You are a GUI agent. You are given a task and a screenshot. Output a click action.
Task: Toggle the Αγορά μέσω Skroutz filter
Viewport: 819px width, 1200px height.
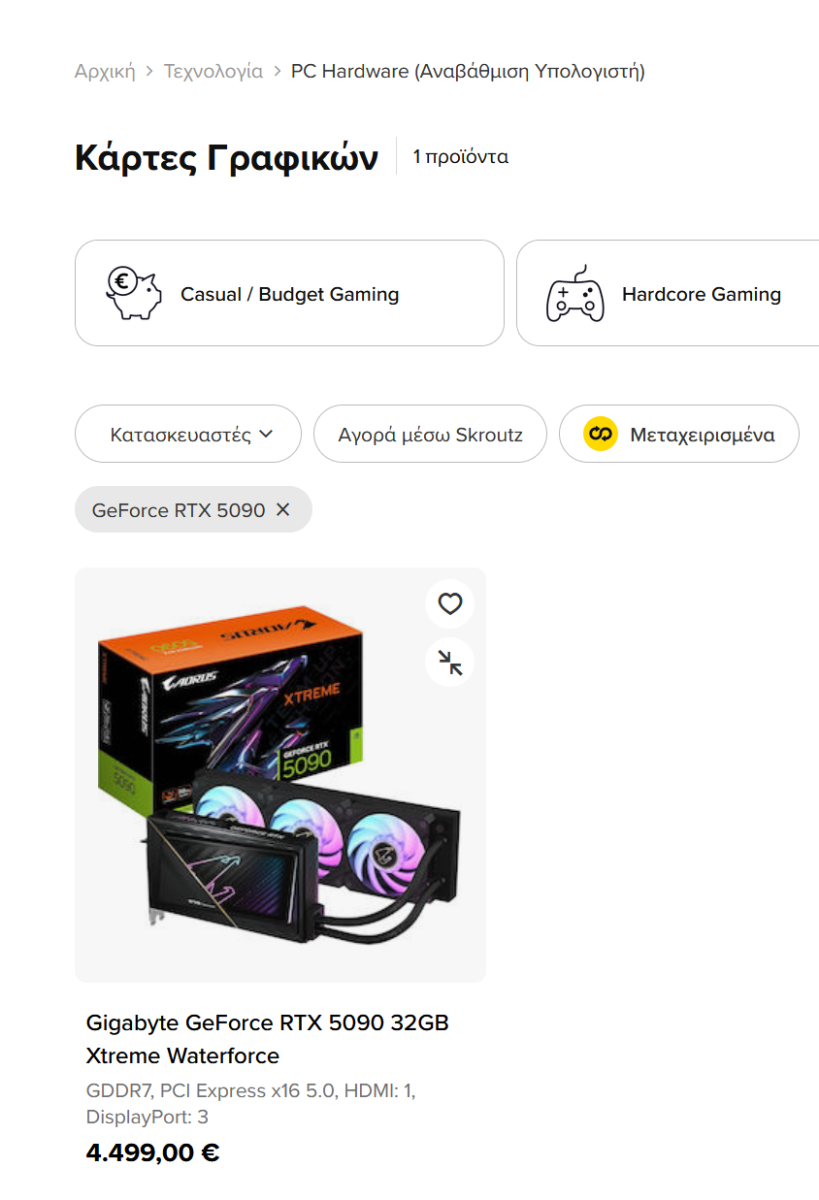pyautogui.click(x=430, y=434)
